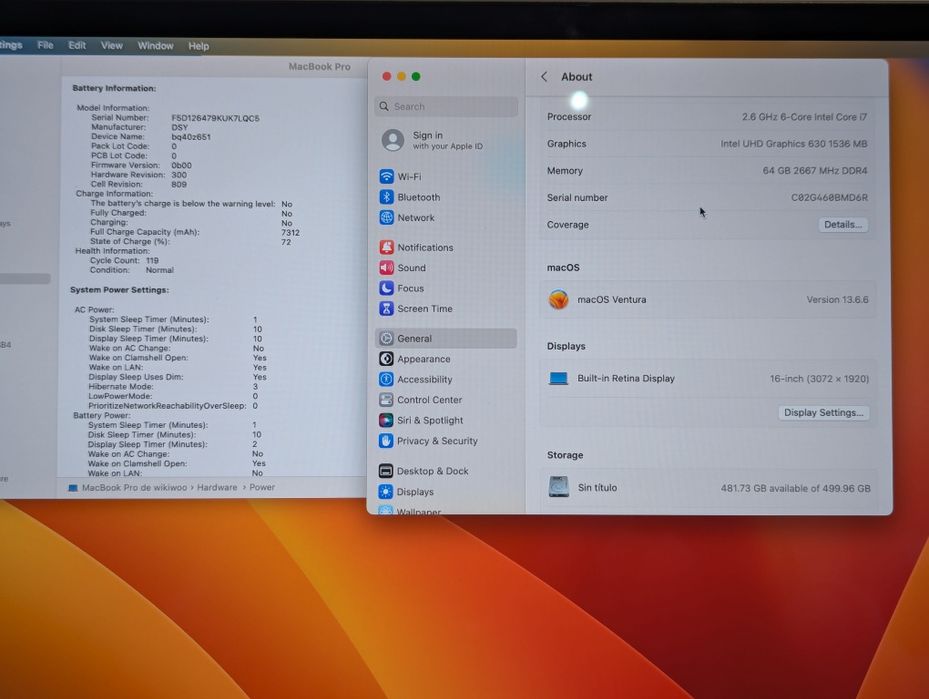Select the Network globe icon
The width and height of the screenshot is (929, 699).
386,217
